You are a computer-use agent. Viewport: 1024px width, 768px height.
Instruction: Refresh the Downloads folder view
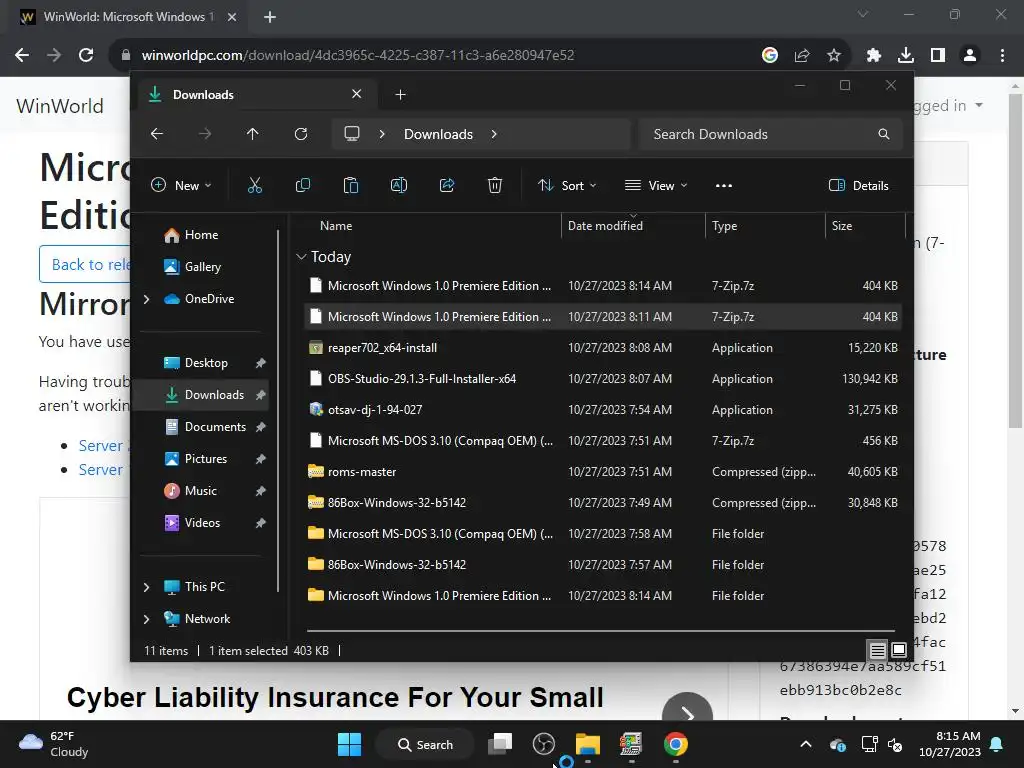pos(301,134)
